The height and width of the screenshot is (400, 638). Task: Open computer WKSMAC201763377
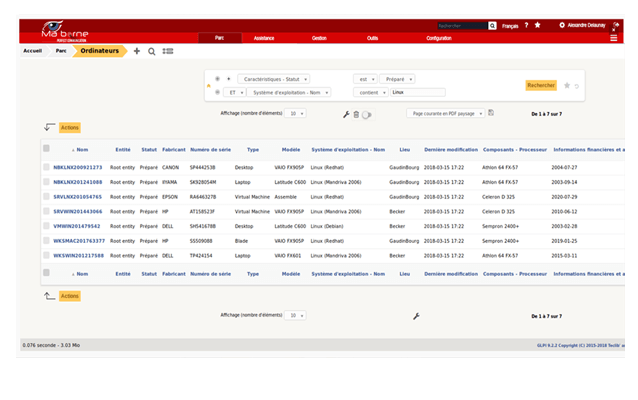[79, 241]
